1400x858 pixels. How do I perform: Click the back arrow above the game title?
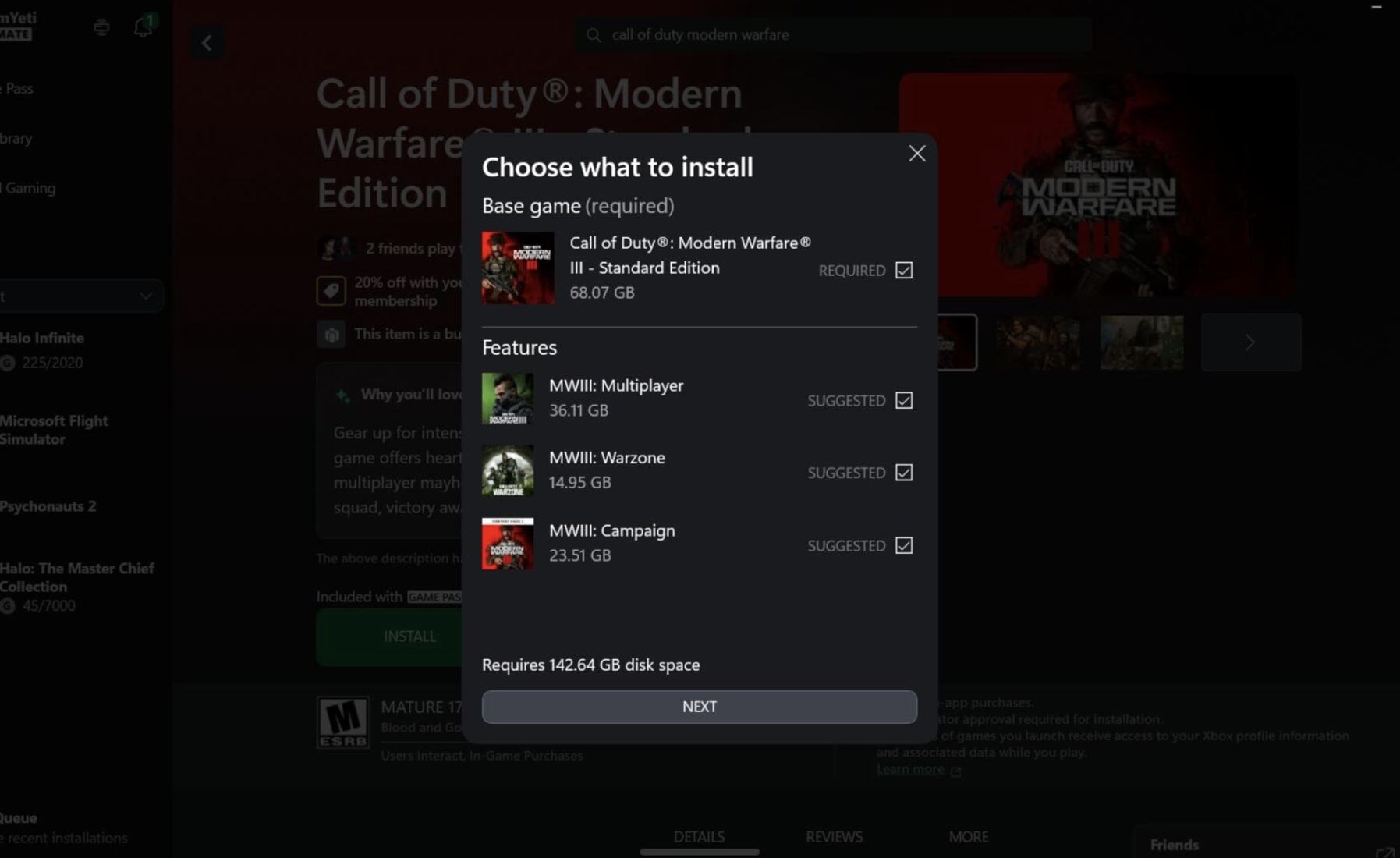207,42
